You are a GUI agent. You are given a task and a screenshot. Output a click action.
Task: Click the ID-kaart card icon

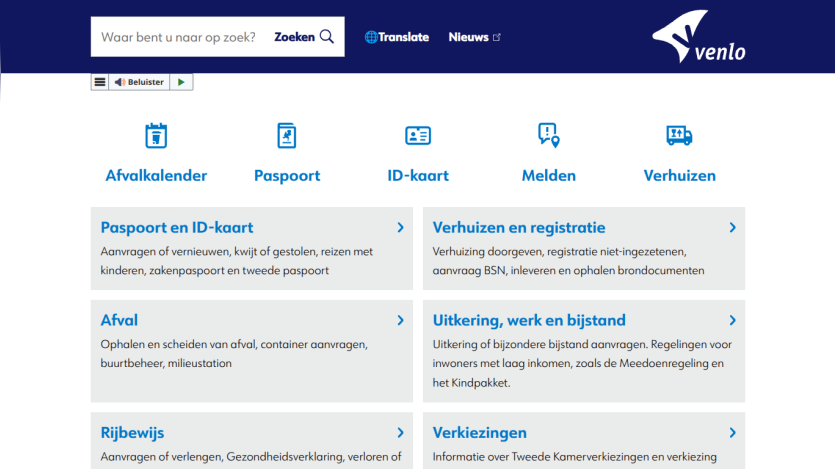click(418, 135)
